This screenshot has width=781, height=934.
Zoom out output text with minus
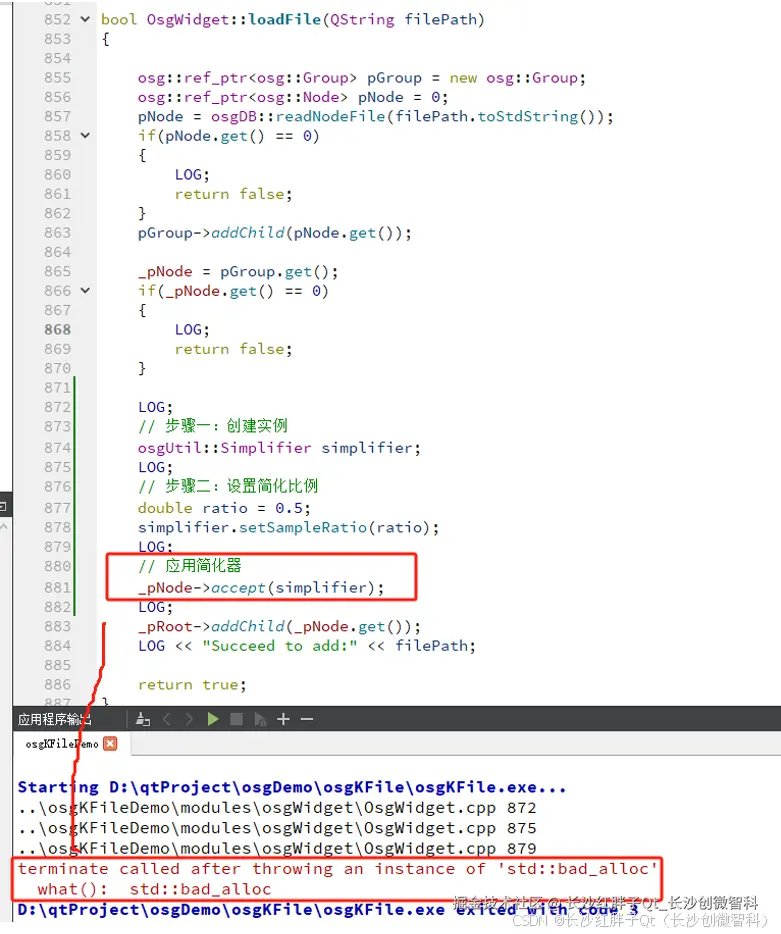(307, 720)
